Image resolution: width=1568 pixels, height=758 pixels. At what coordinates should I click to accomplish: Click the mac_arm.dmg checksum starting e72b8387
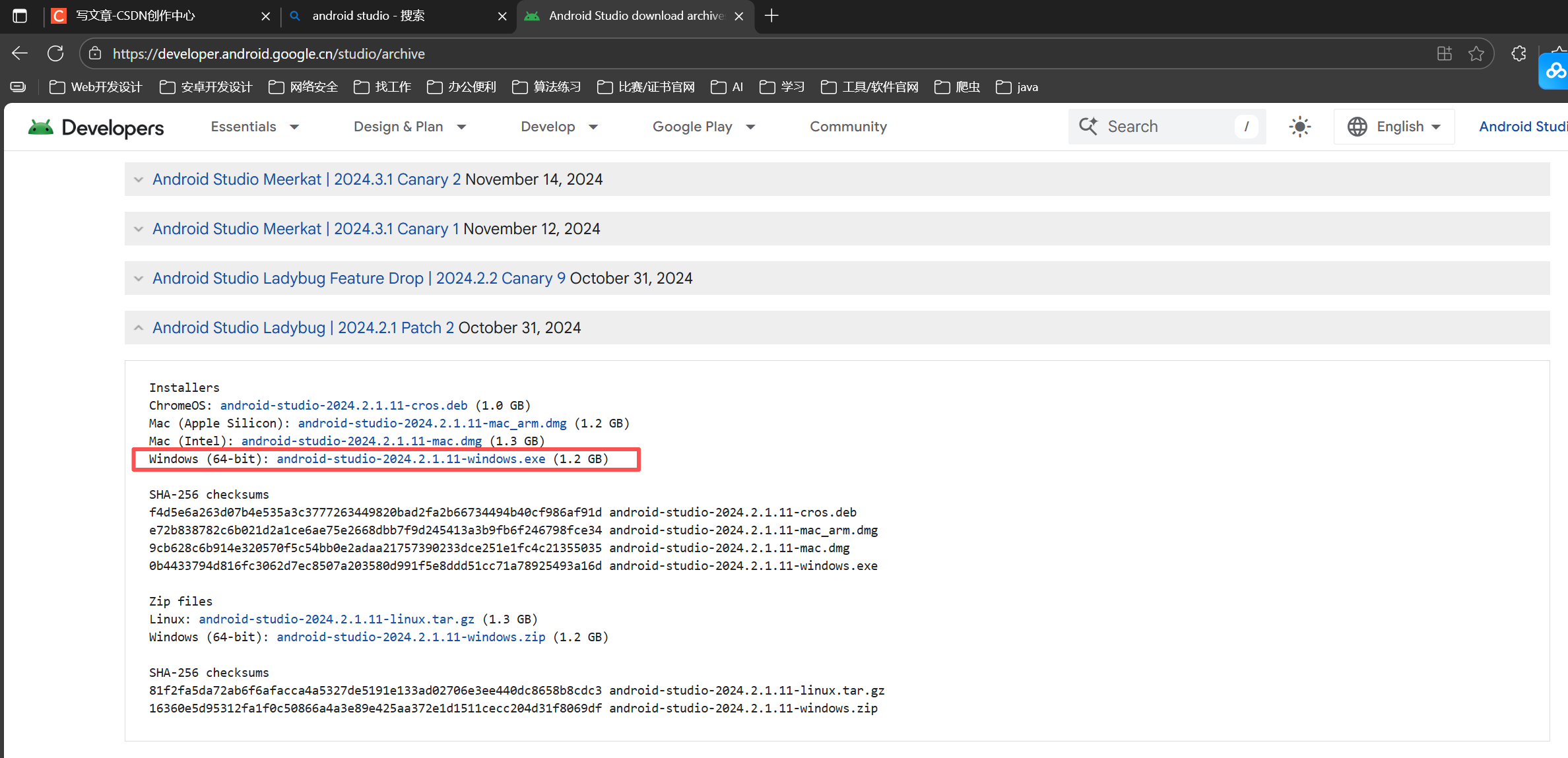(376, 530)
